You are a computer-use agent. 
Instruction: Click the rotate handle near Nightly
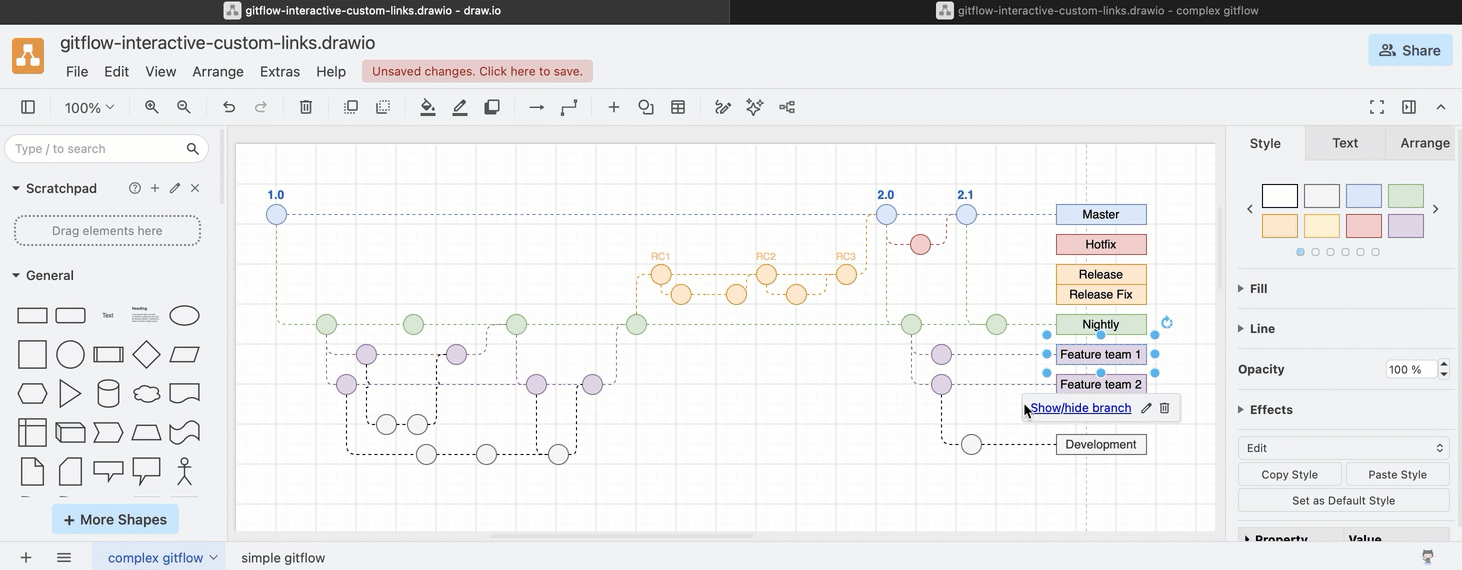1166,322
